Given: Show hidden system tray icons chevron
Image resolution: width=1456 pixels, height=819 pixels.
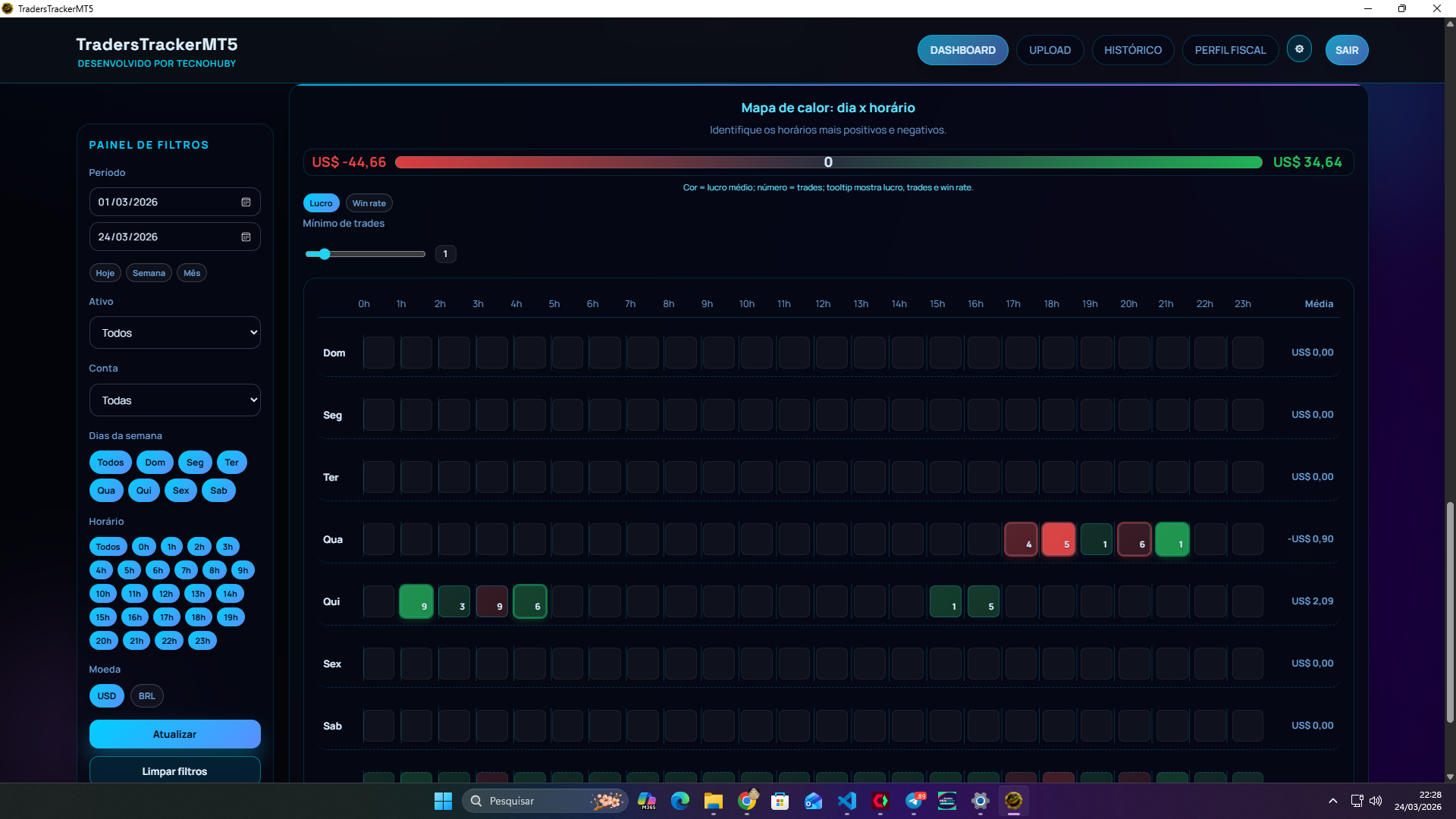Looking at the screenshot, I should (1332, 801).
